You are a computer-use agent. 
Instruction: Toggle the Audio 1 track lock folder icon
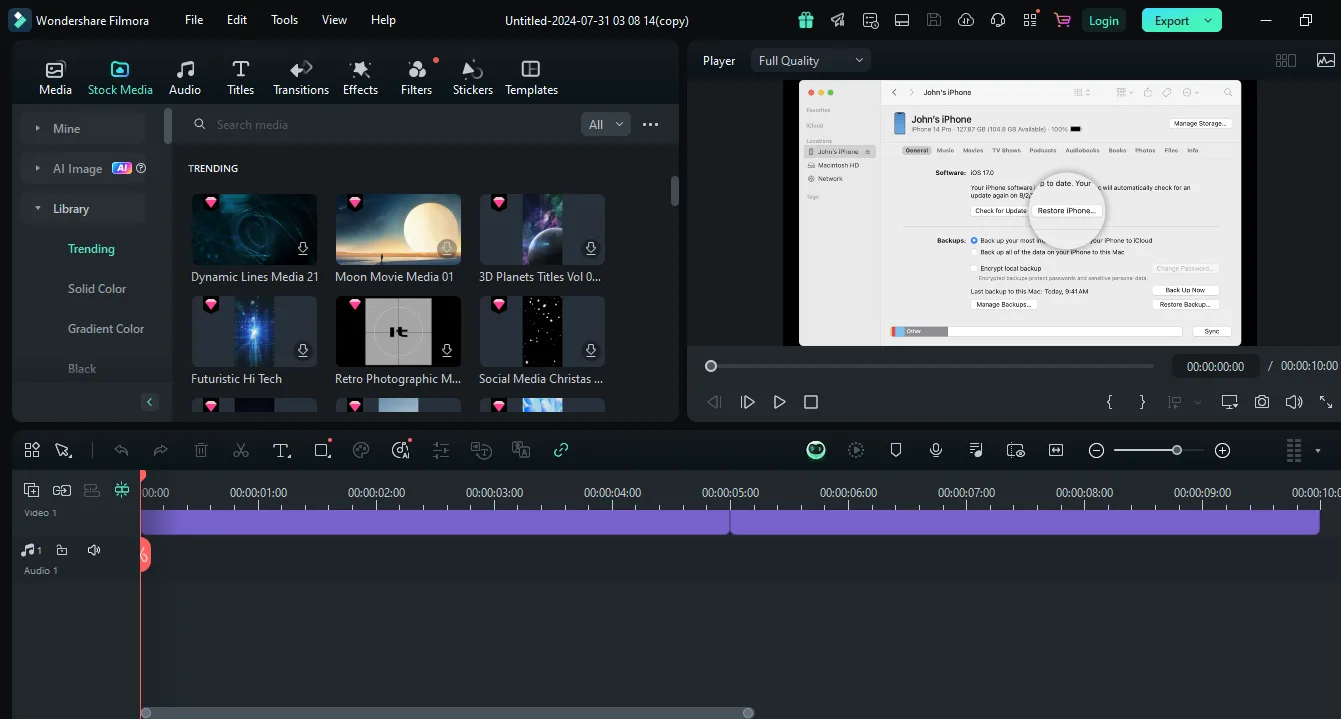tap(62, 550)
